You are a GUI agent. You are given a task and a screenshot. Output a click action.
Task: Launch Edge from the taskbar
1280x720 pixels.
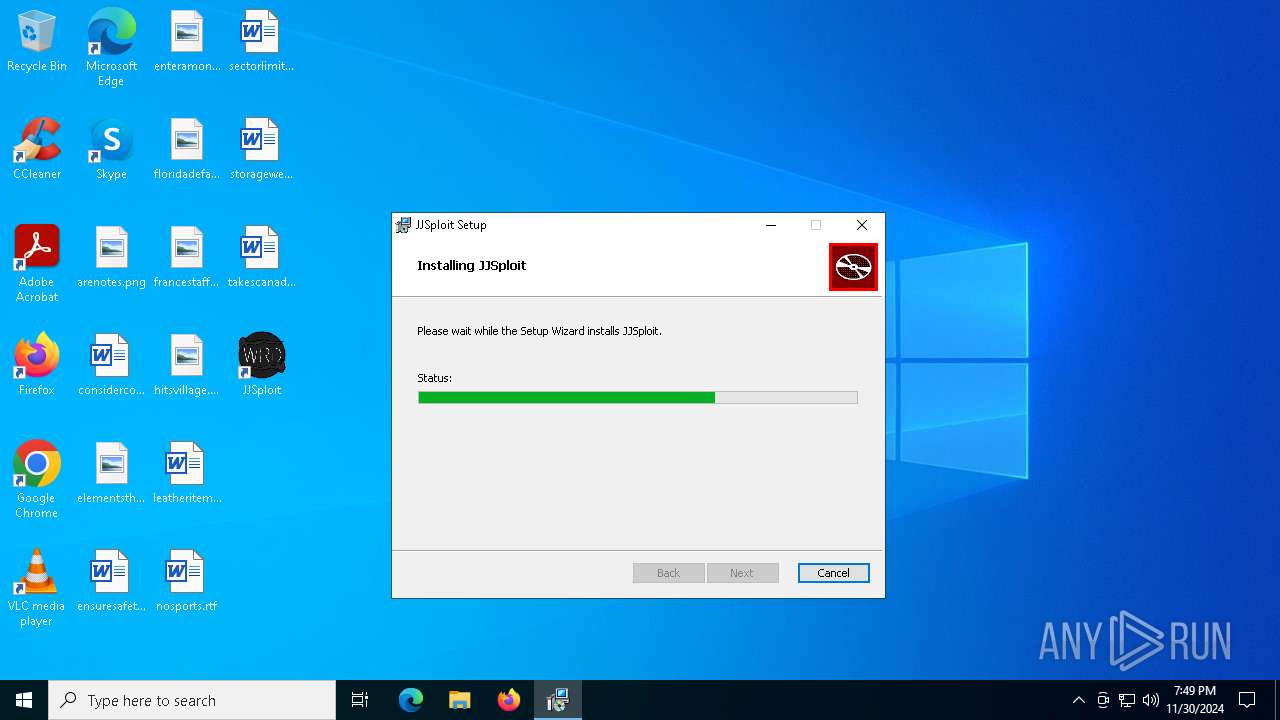pos(411,700)
